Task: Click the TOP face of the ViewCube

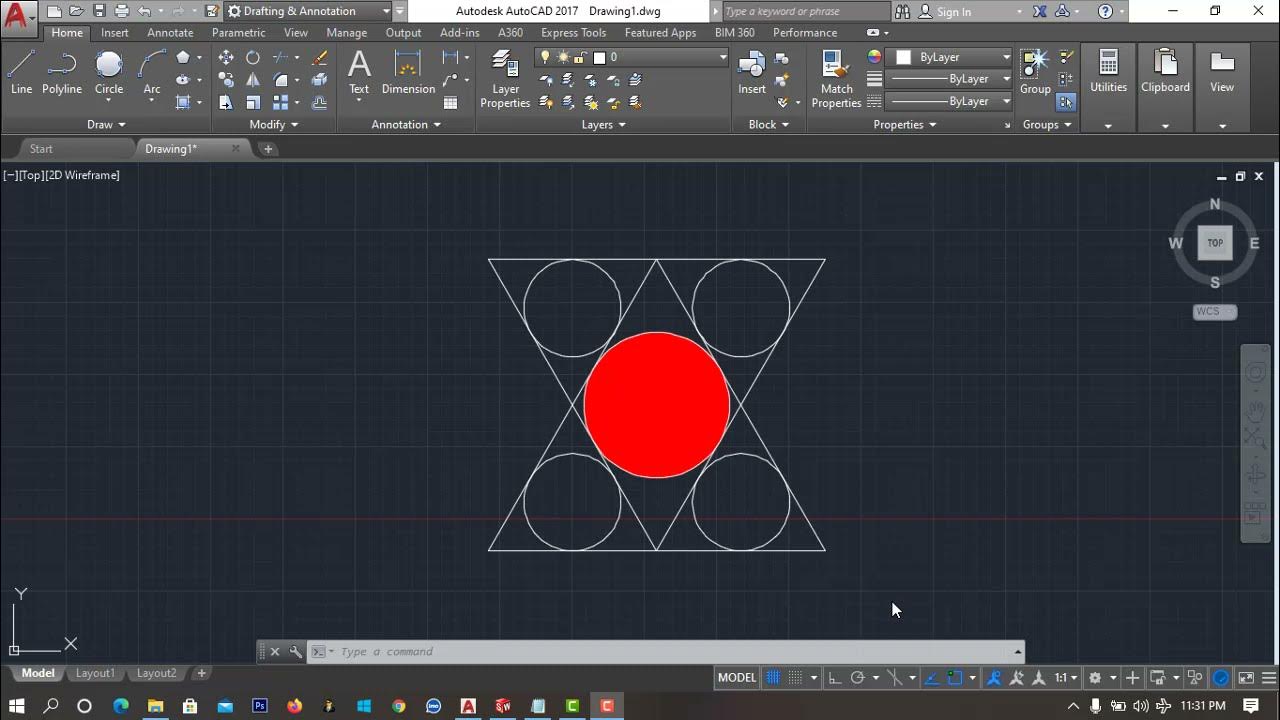Action: coord(1215,242)
